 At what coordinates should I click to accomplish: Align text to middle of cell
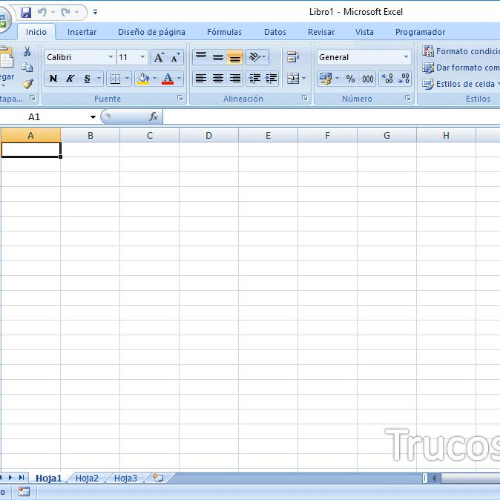tap(218, 57)
